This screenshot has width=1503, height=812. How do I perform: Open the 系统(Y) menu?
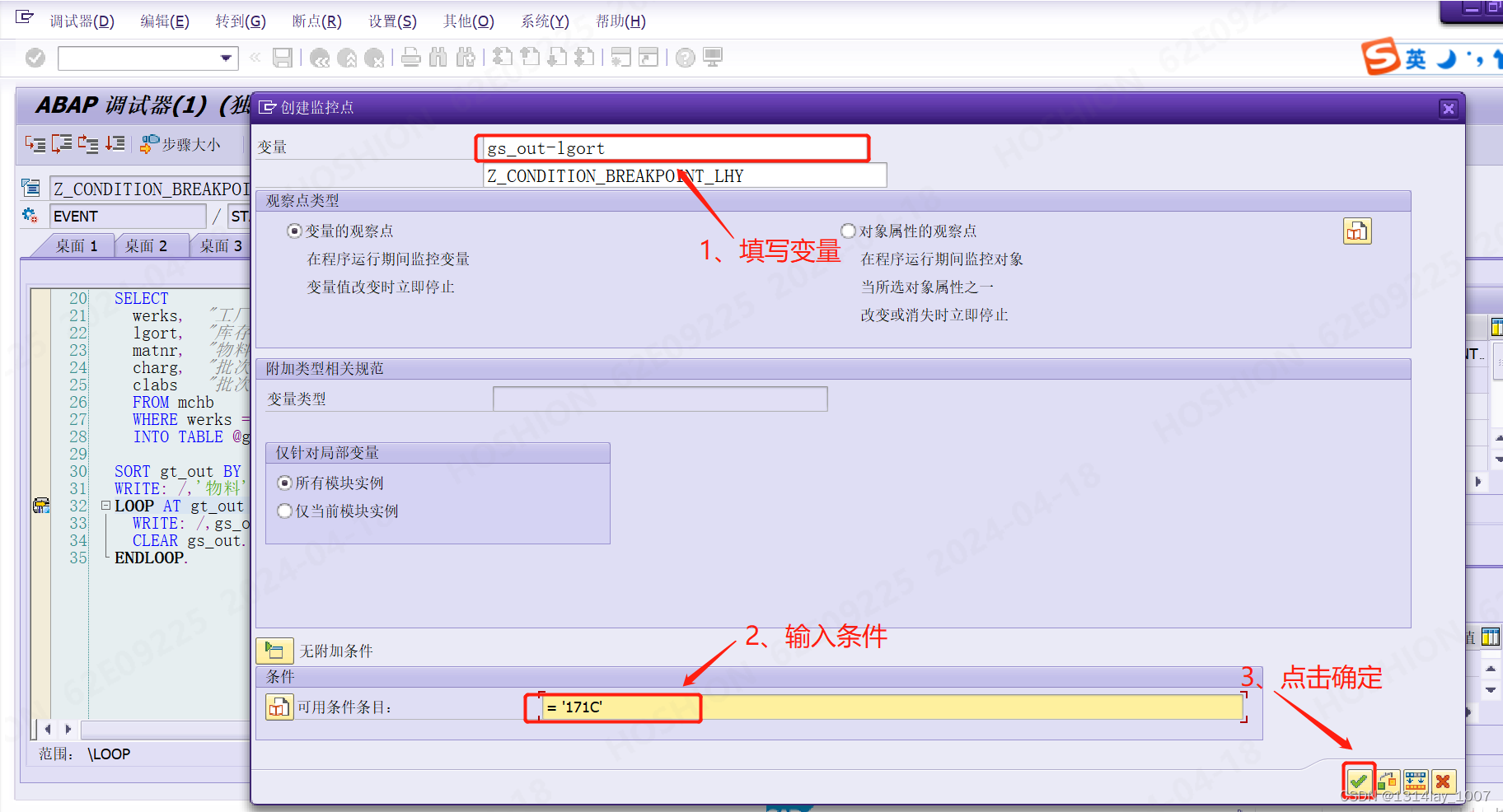tap(545, 21)
